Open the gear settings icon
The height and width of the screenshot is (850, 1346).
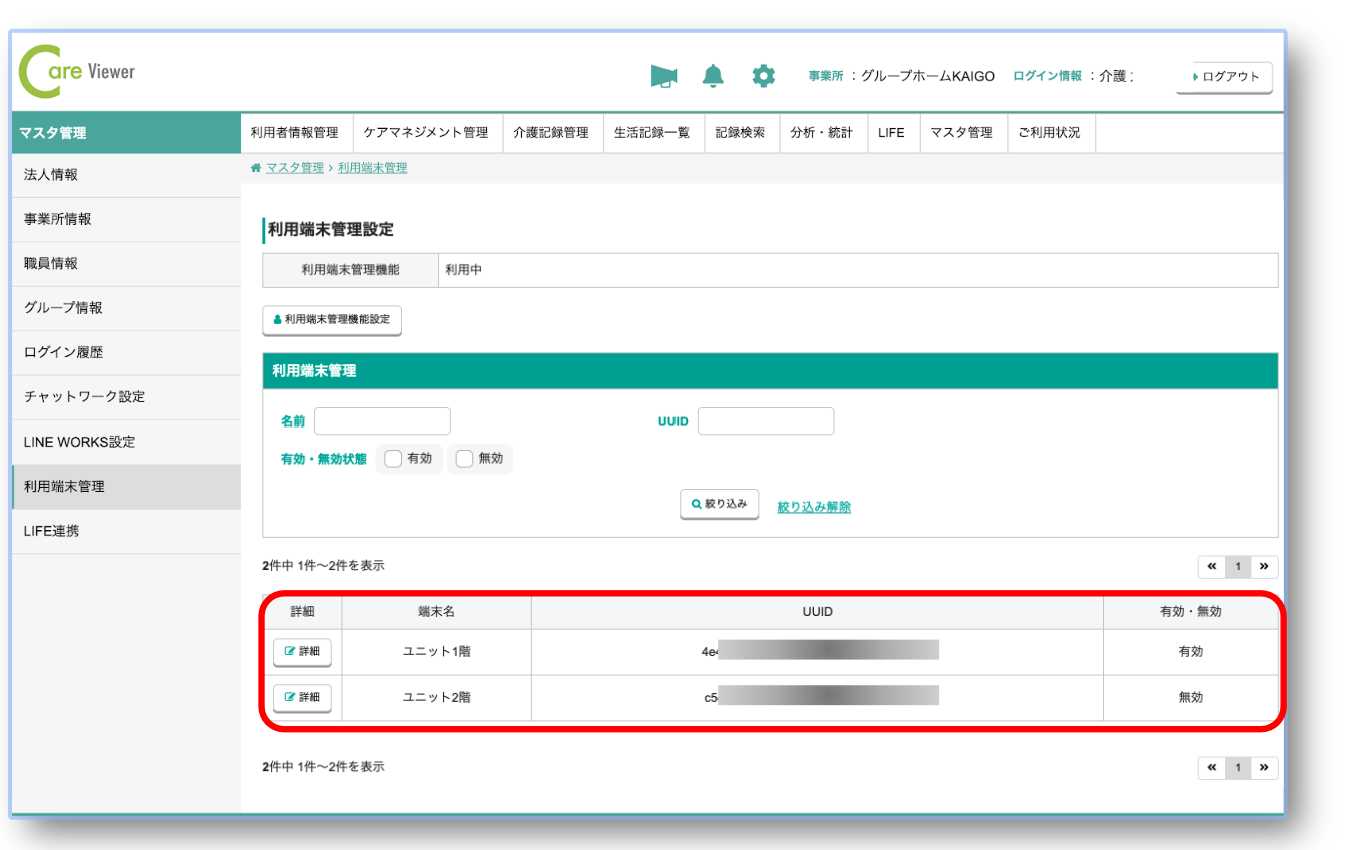coord(763,76)
